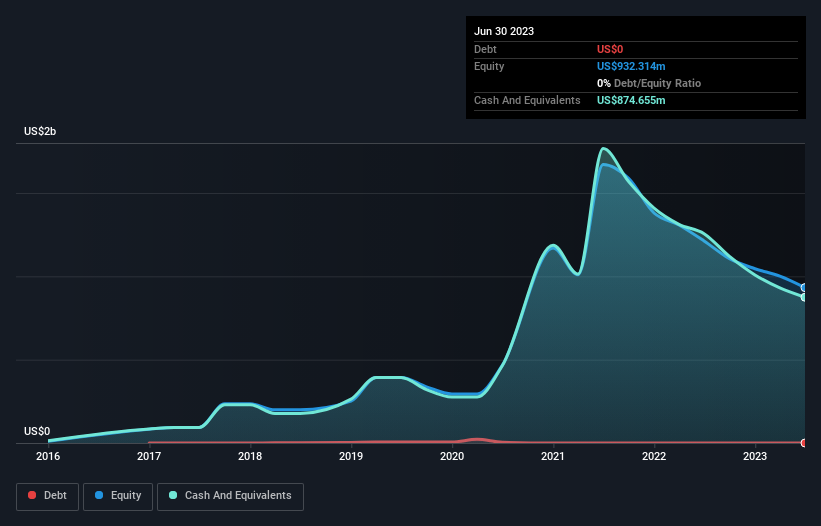Click the 0% Debt/Equity Ratio text
The width and height of the screenshot is (821, 526).
[x=649, y=83]
